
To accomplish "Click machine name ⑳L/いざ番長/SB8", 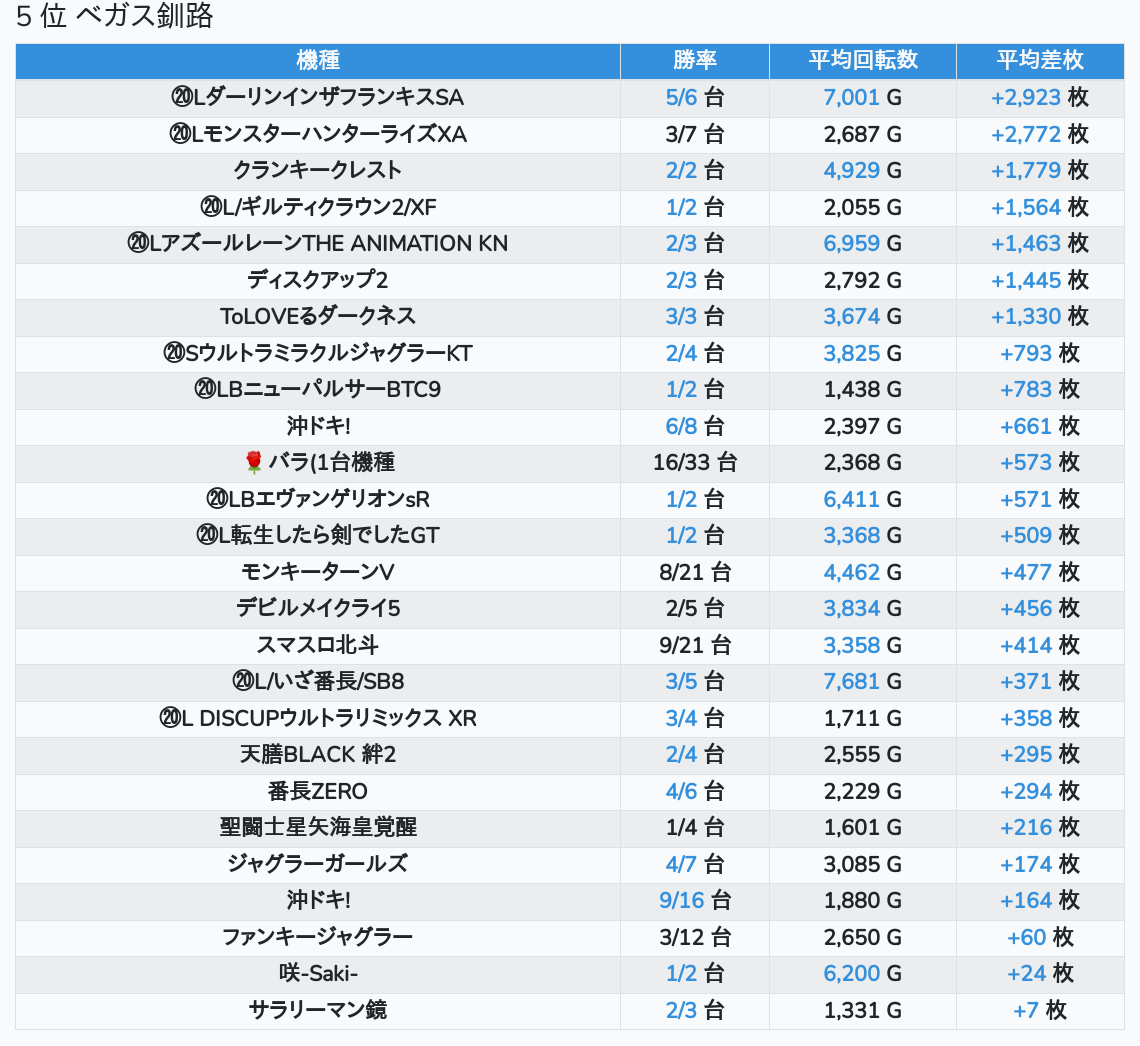I will [x=318, y=682].
